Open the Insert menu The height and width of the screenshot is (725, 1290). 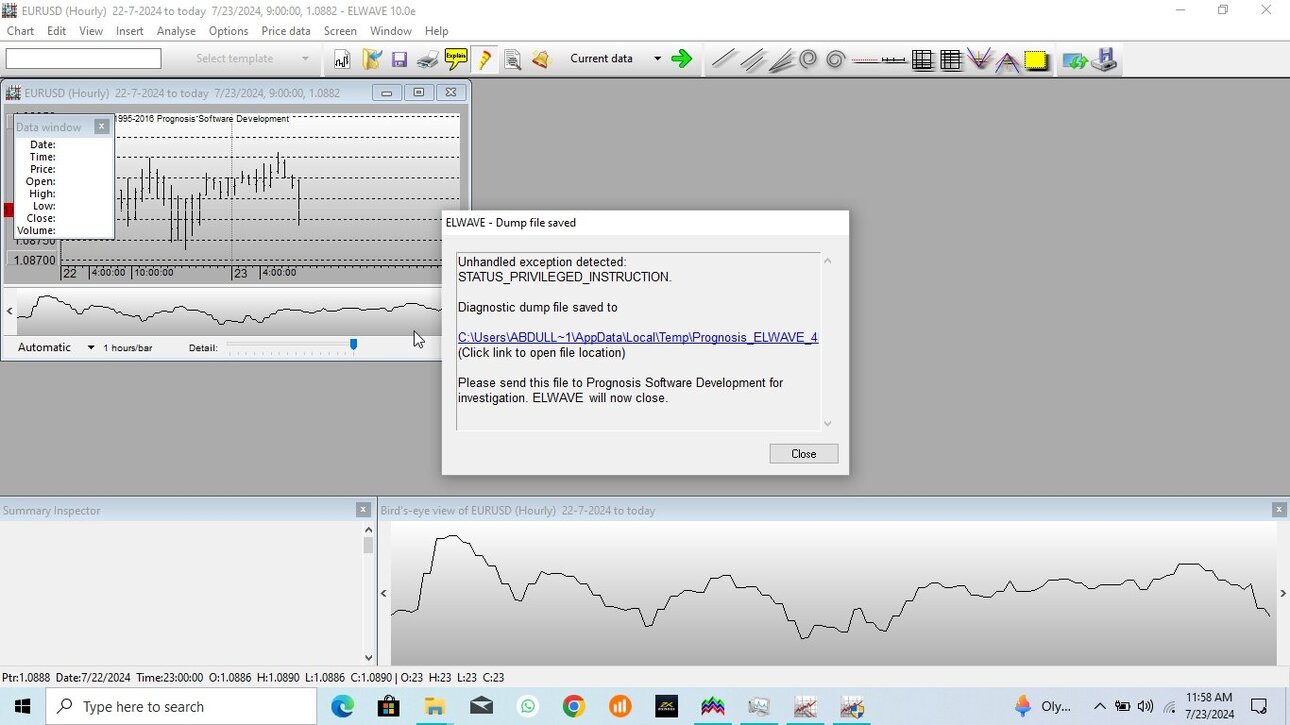pyautogui.click(x=130, y=31)
